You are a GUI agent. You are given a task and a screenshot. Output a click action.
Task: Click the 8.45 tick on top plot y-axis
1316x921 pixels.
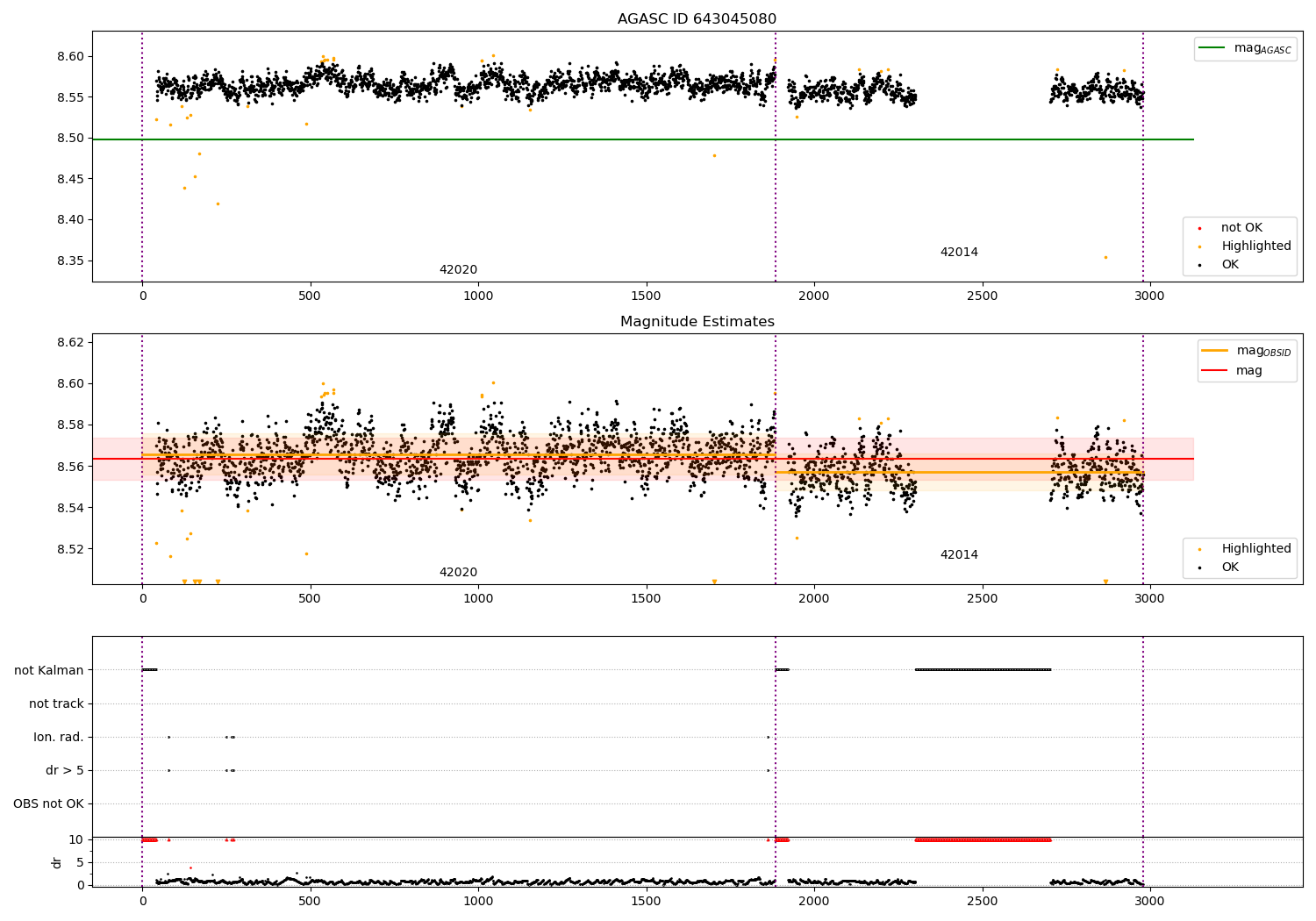click(x=70, y=180)
